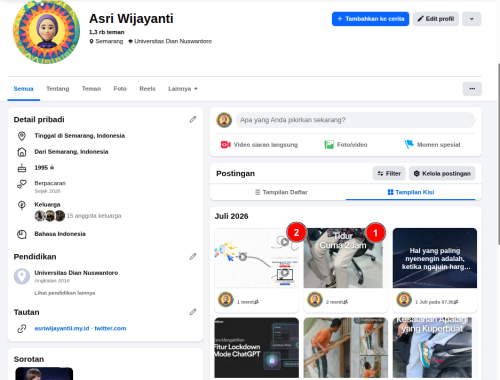Screen dimensions: 500x380
Task: Click the 1,3 rb teman count
Action: point(107,32)
